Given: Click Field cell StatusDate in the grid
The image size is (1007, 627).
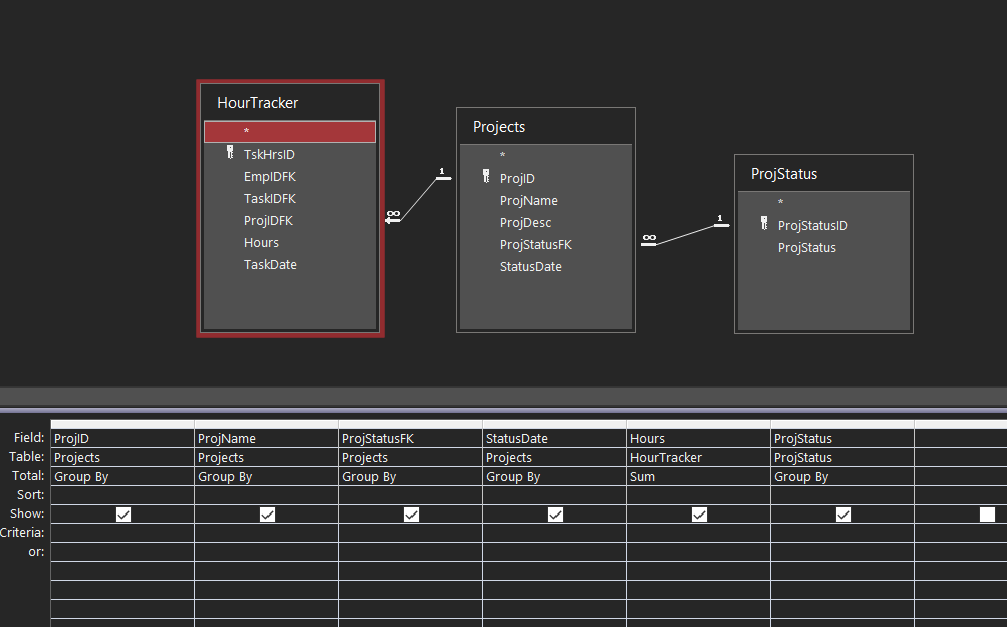Looking at the screenshot, I should (554, 438).
